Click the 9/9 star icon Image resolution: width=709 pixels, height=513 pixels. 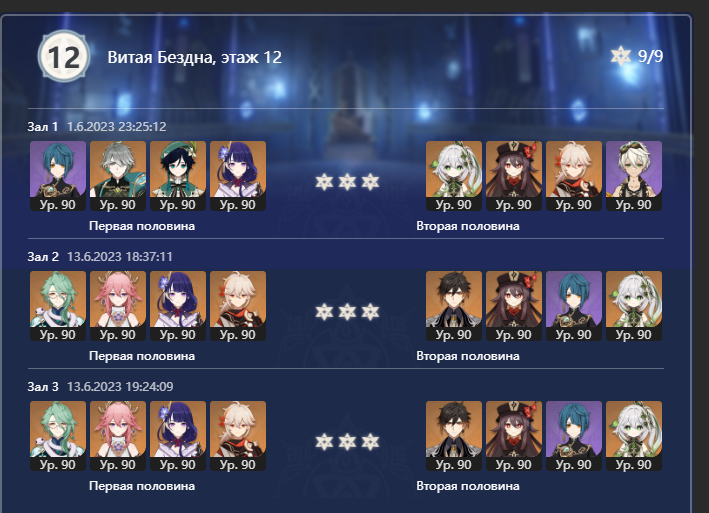pos(620,56)
